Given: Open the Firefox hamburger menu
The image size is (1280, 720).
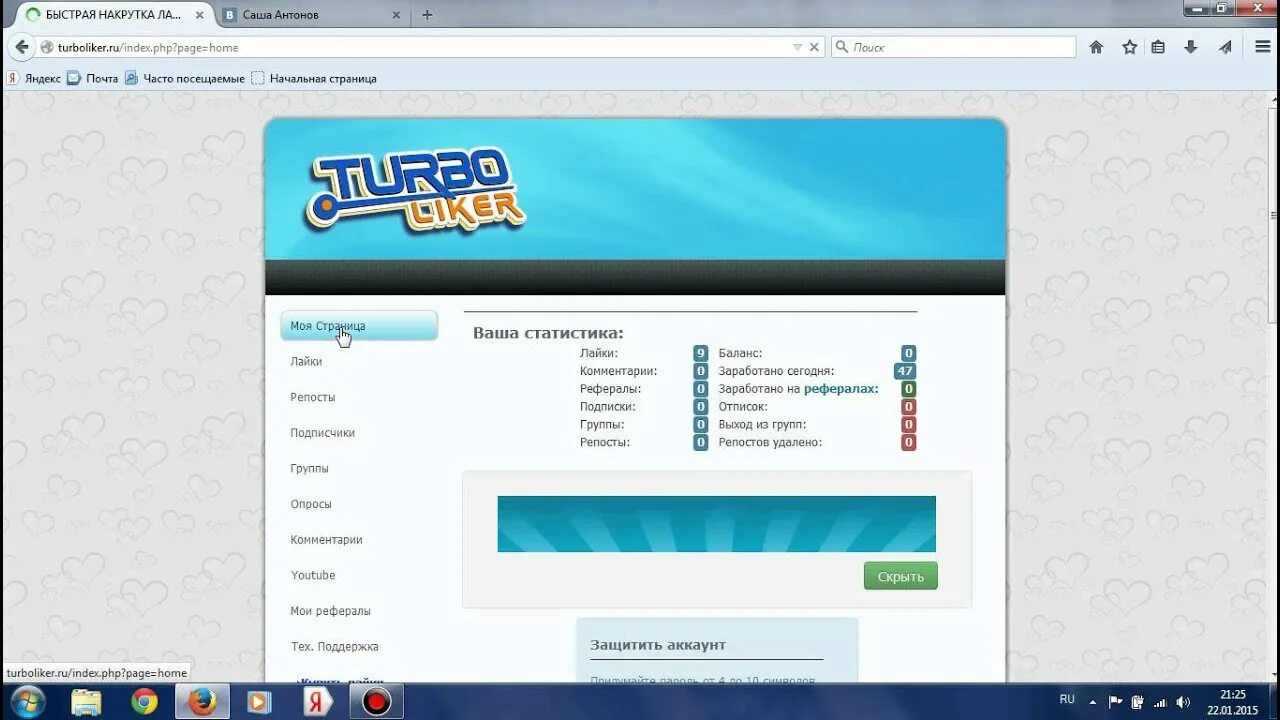Looking at the screenshot, I should [x=1262, y=47].
